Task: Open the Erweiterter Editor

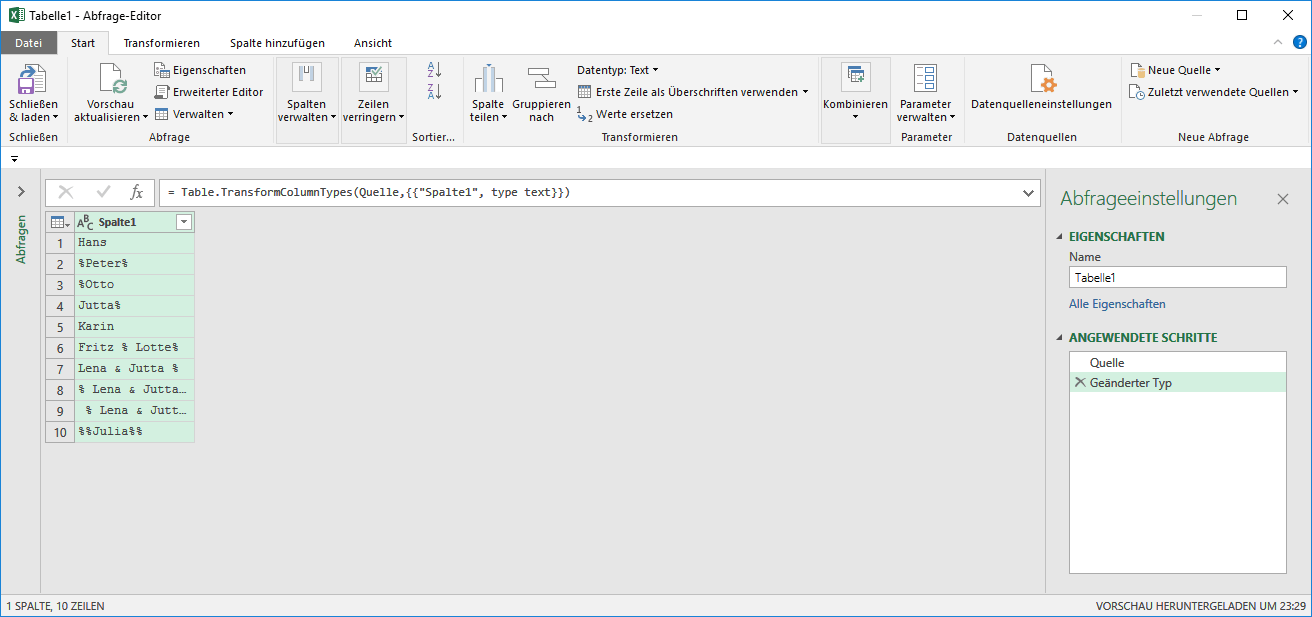Action: [208, 92]
